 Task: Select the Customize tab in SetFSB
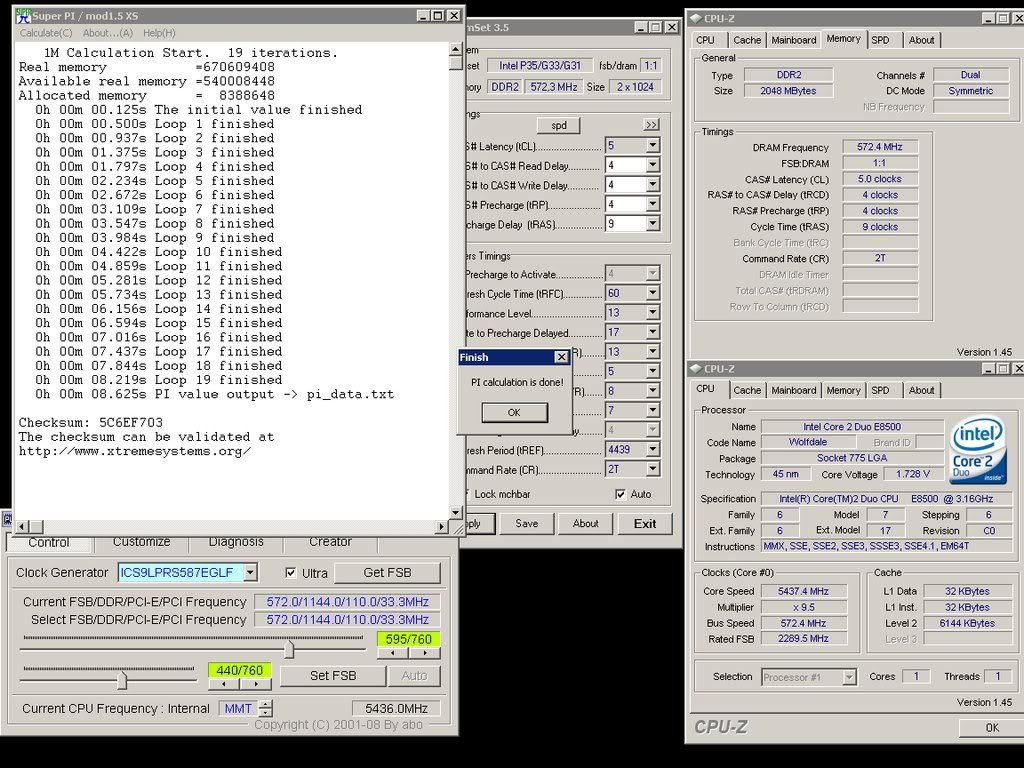point(141,542)
